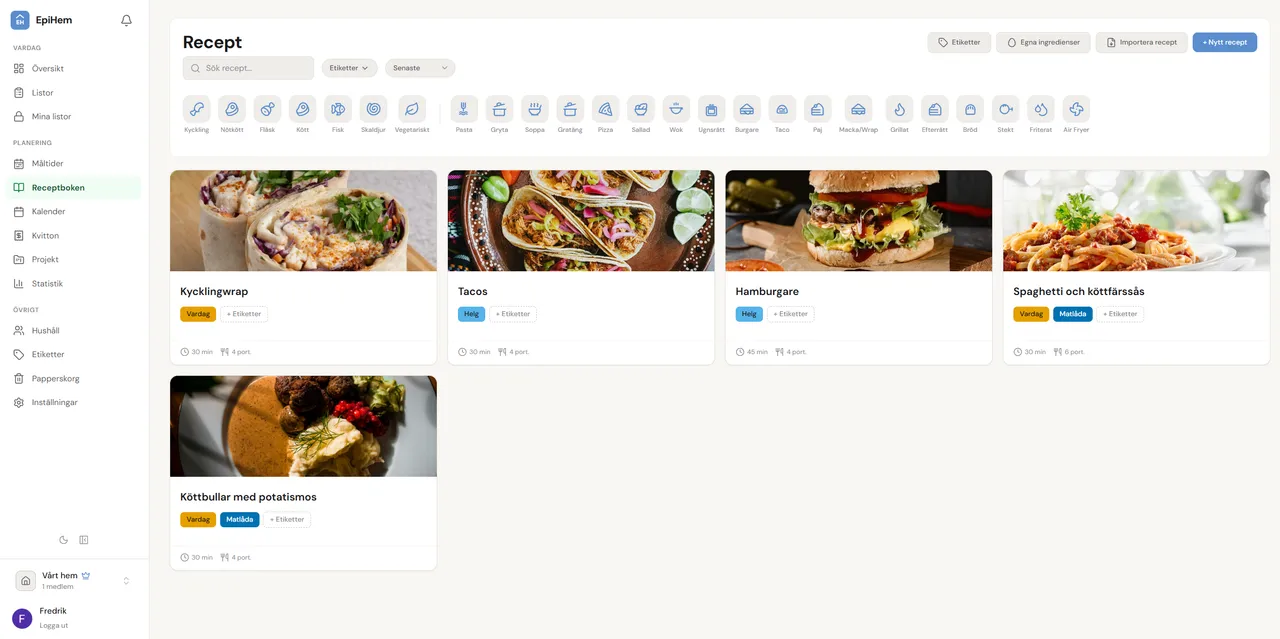Image resolution: width=1280 pixels, height=639 pixels.
Task: Click Logga ut link
Action: click(54, 625)
